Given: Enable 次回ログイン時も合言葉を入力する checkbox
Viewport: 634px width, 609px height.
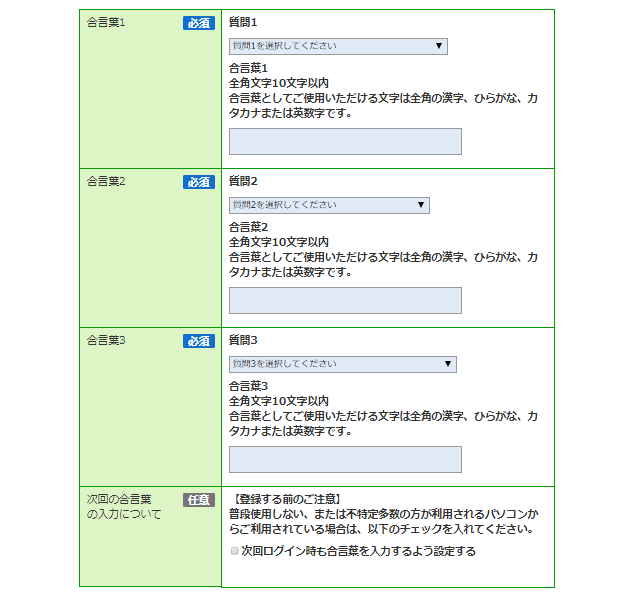Looking at the screenshot, I should click(235, 551).
